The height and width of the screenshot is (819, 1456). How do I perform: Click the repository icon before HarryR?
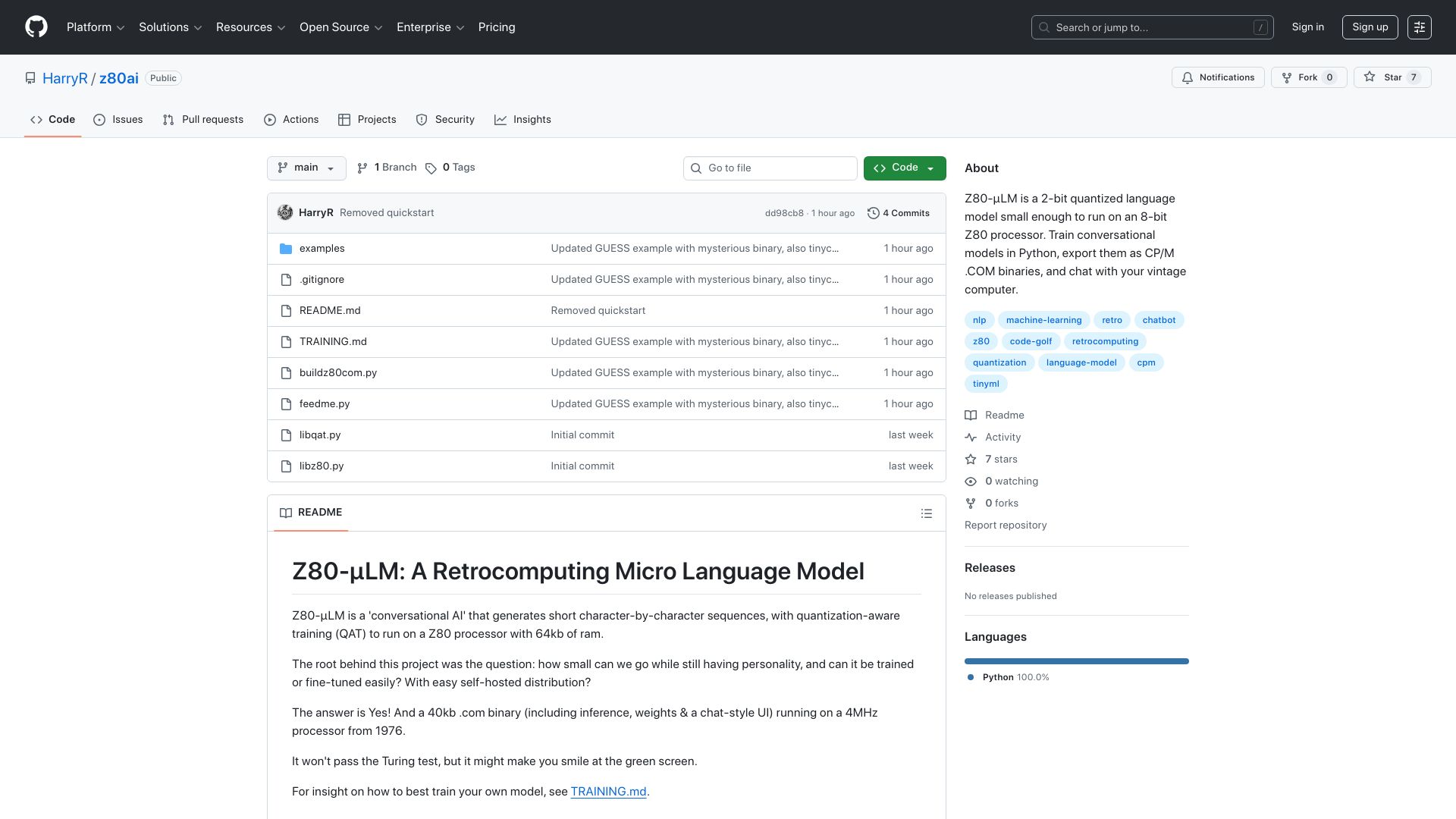point(30,78)
